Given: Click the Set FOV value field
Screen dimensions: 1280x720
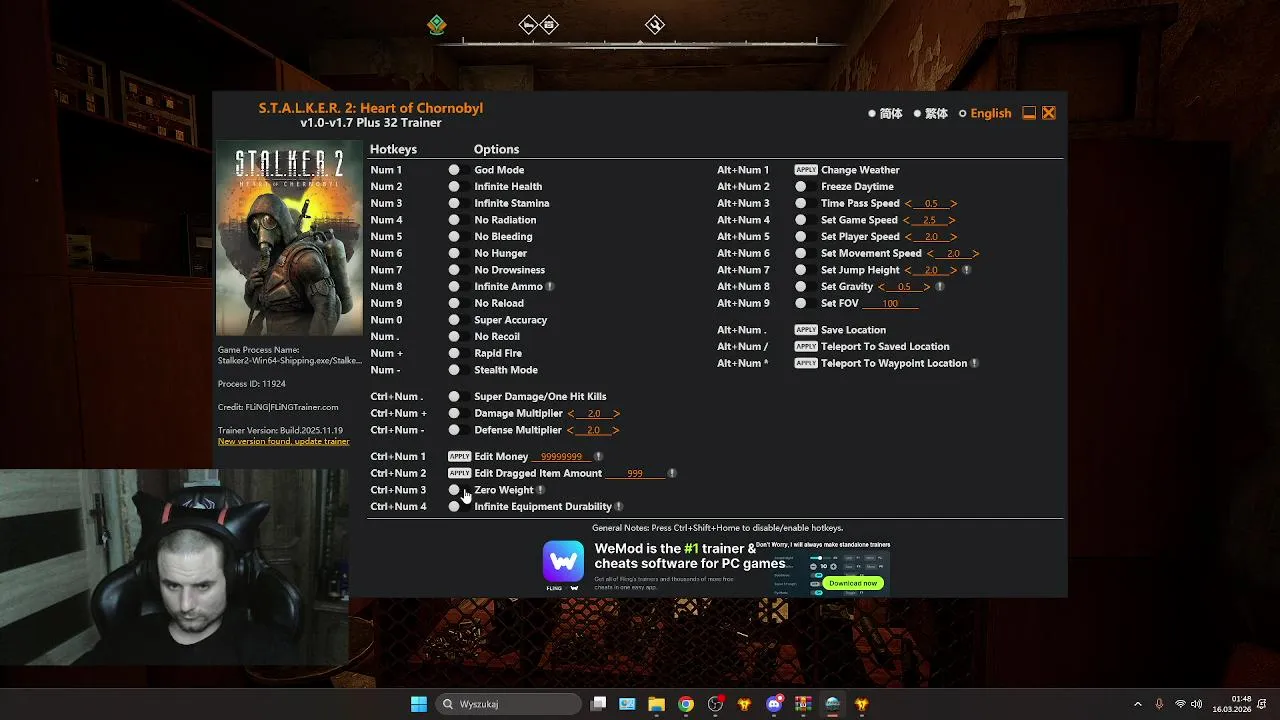Looking at the screenshot, I should [x=890, y=304].
